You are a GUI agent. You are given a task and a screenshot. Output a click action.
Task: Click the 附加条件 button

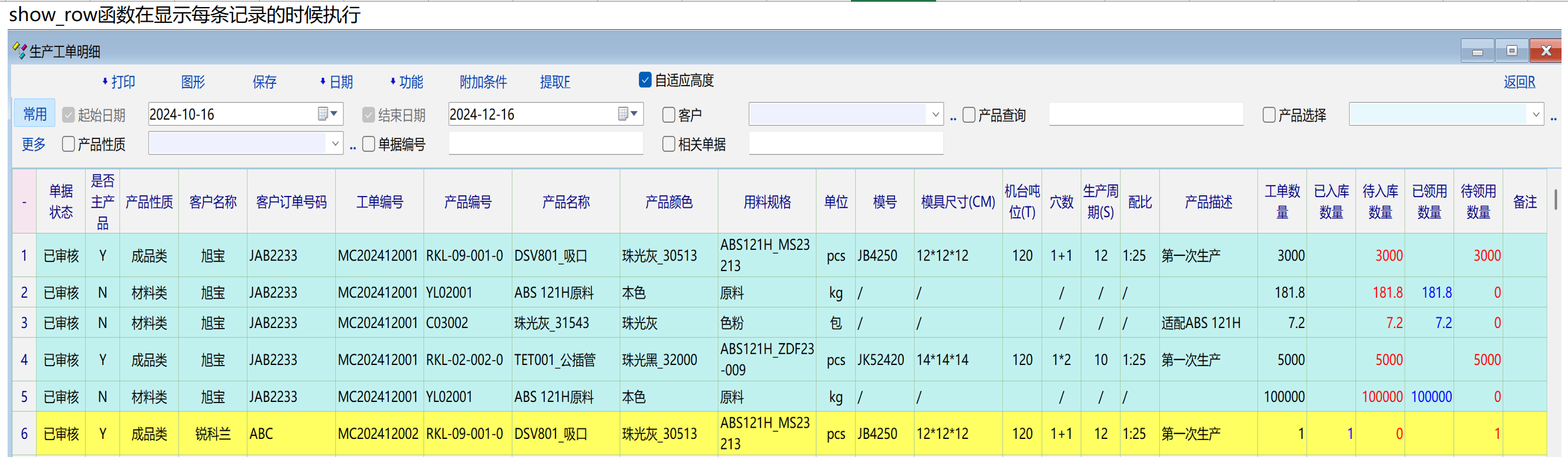click(483, 82)
